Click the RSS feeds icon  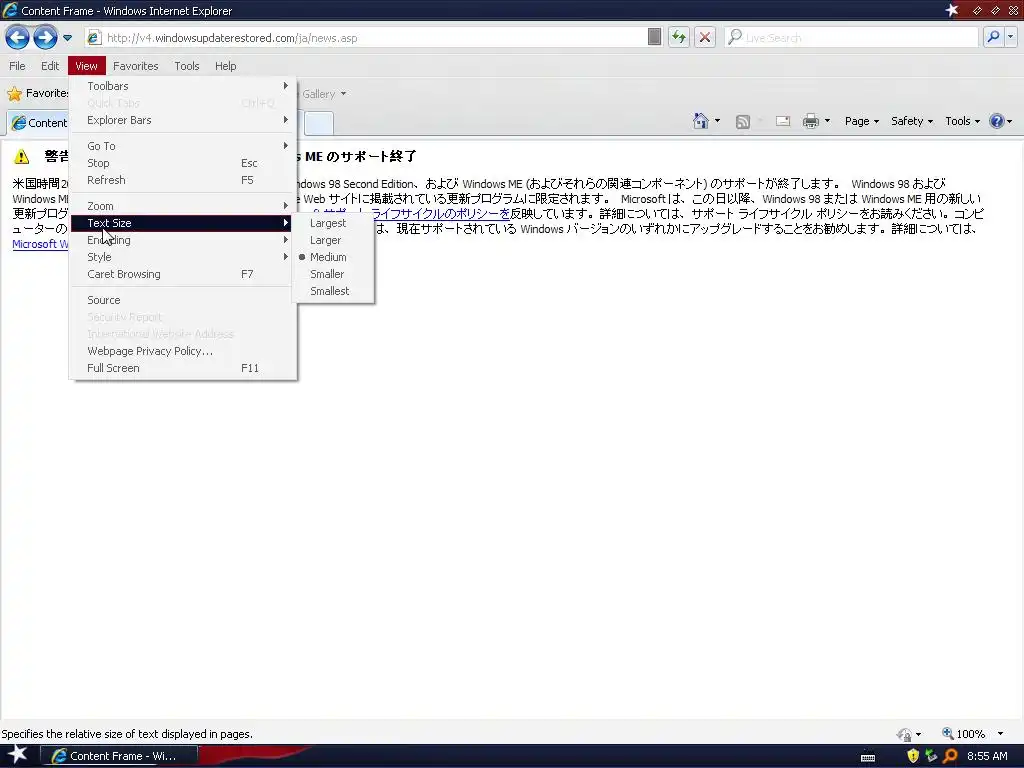pyautogui.click(x=743, y=121)
